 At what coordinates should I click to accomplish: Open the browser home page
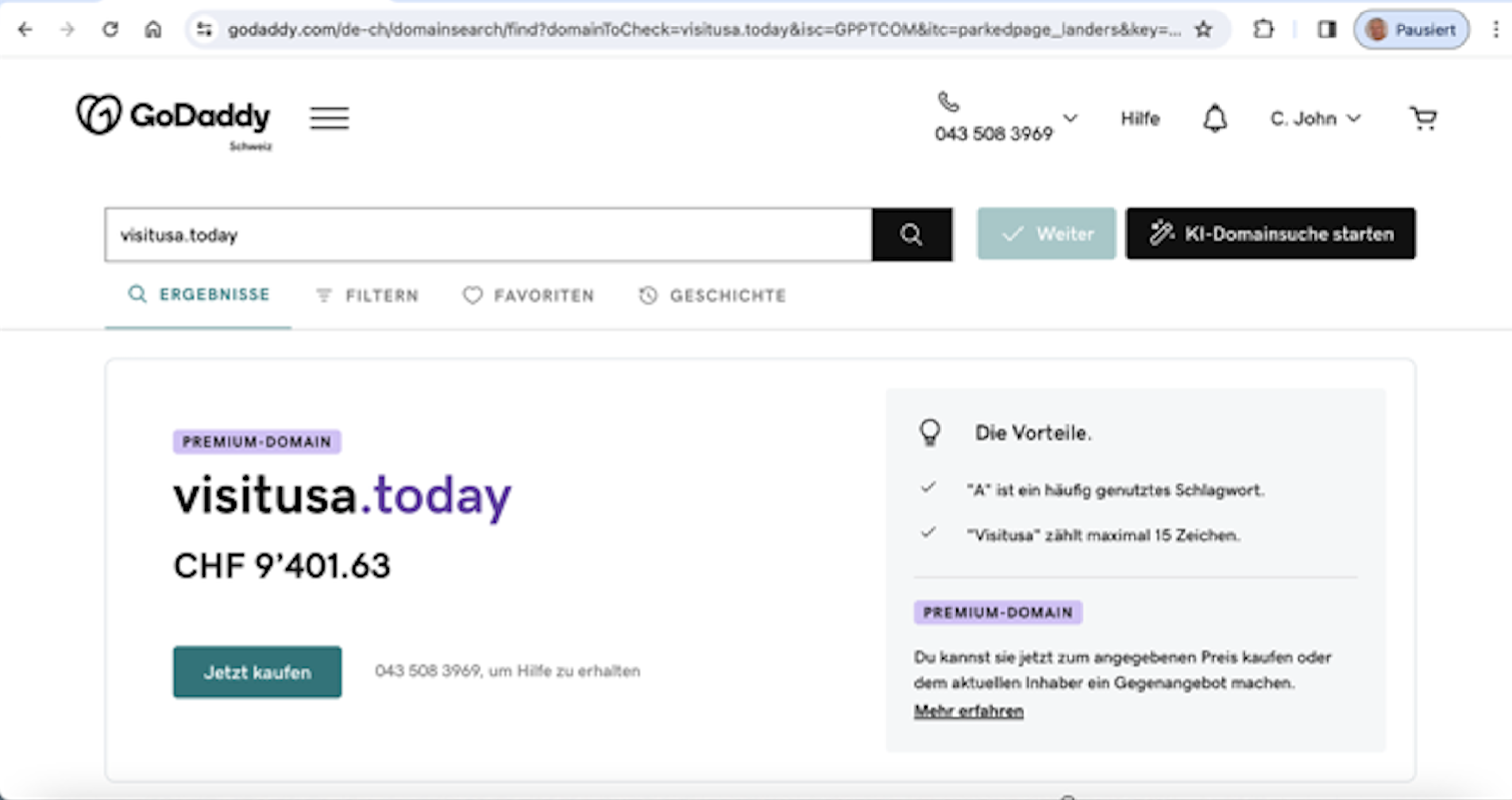(153, 29)
